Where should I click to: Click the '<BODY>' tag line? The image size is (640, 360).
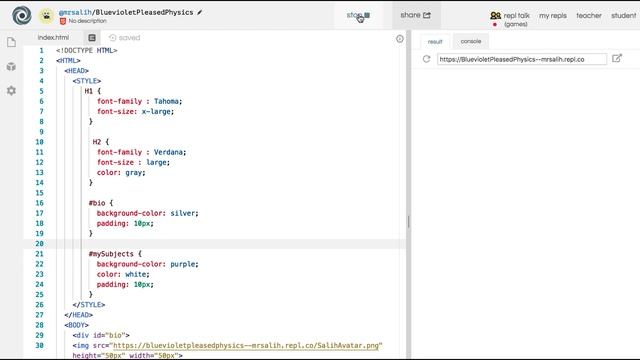(x=76, y=325)
